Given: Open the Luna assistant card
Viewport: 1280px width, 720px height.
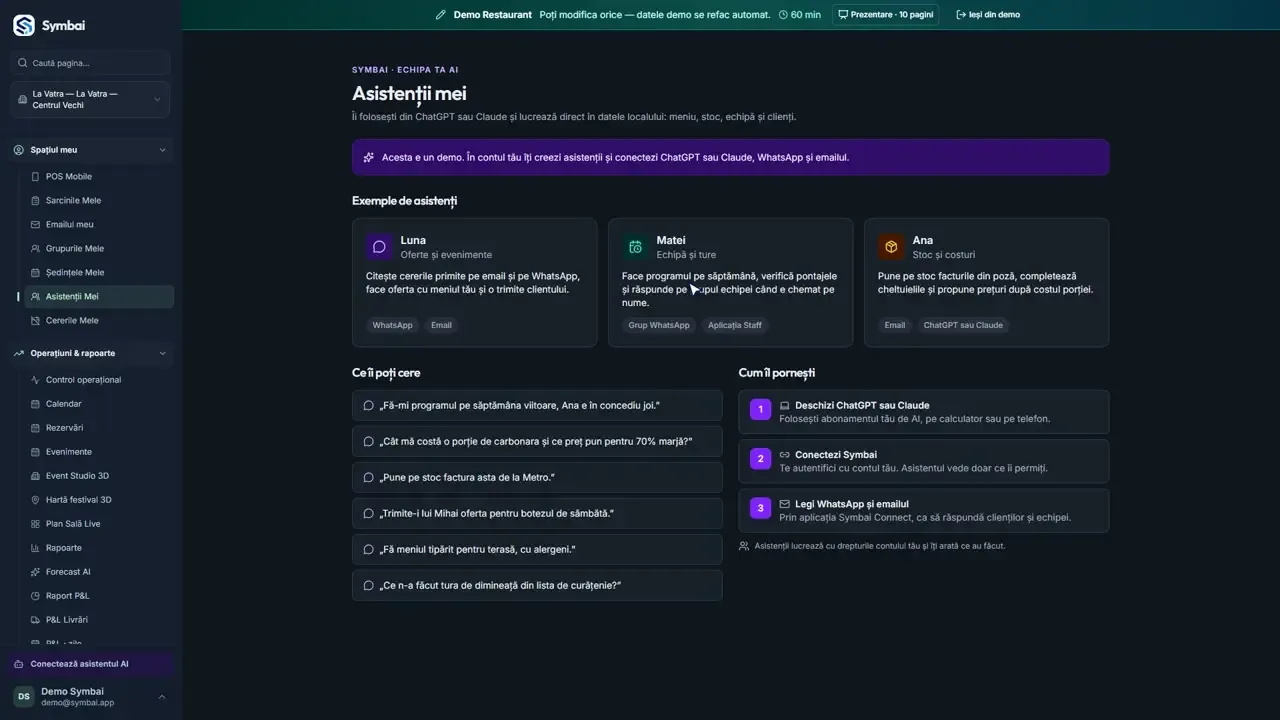Looking at the screenshot, I should [x=474, y=283].
